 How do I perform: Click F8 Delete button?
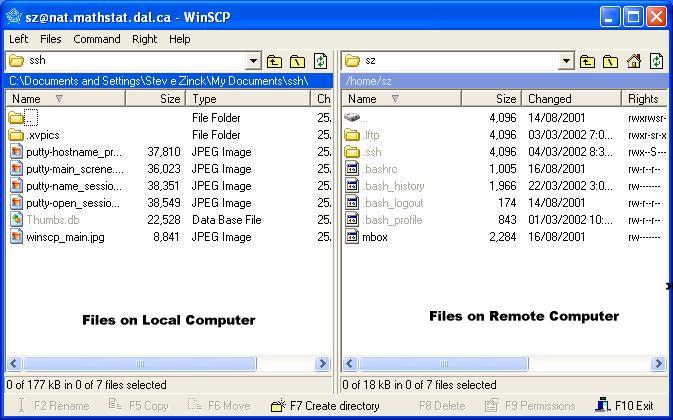pos(442,405)
